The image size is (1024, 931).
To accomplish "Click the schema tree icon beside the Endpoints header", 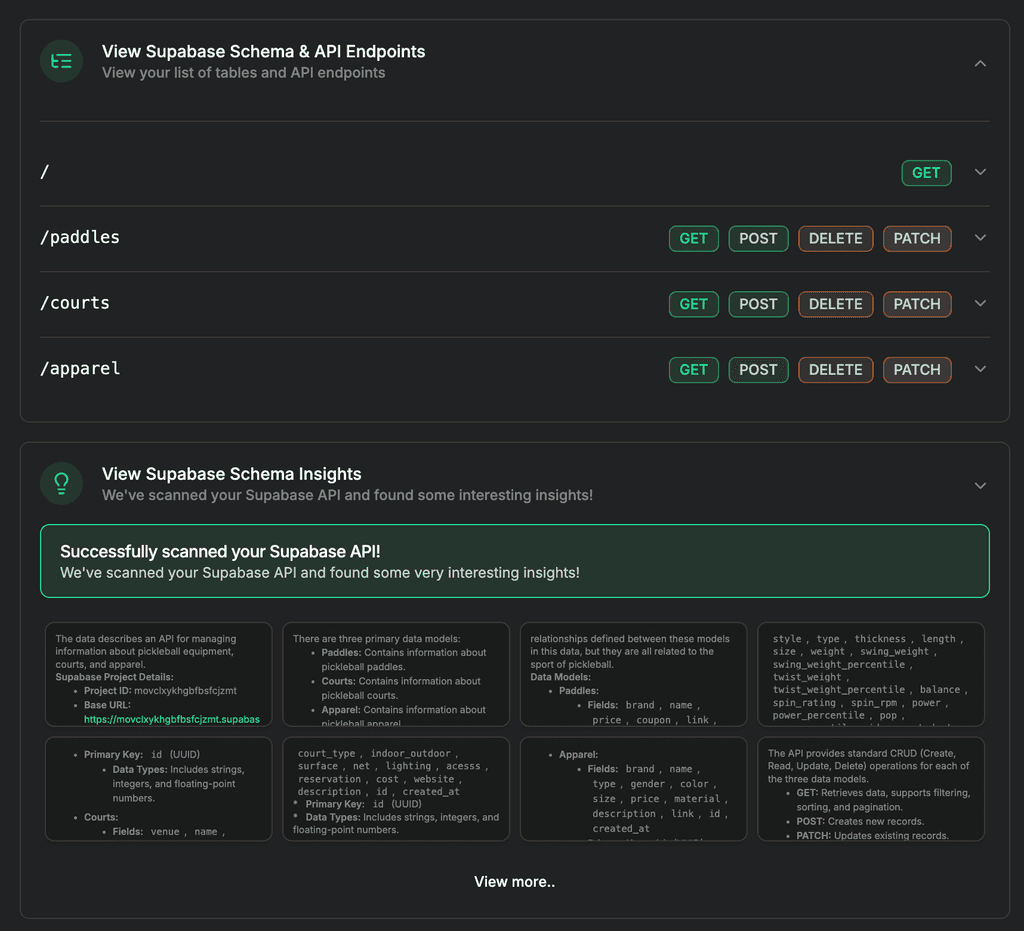I will pyautogui.click(x=61, y=61).
